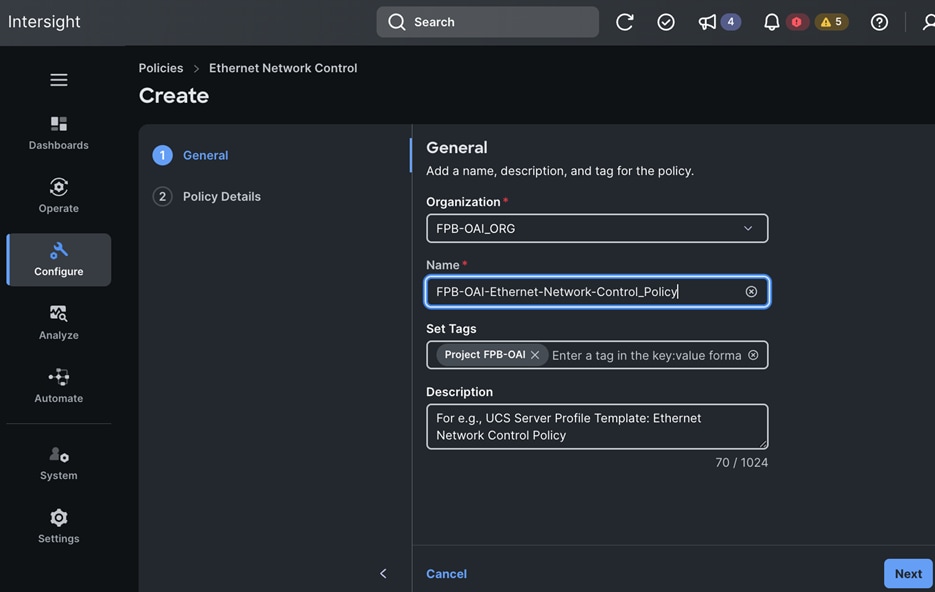Open Settings from the sidebar
This screenshot has width=935, height=592.
coord(58,526)
